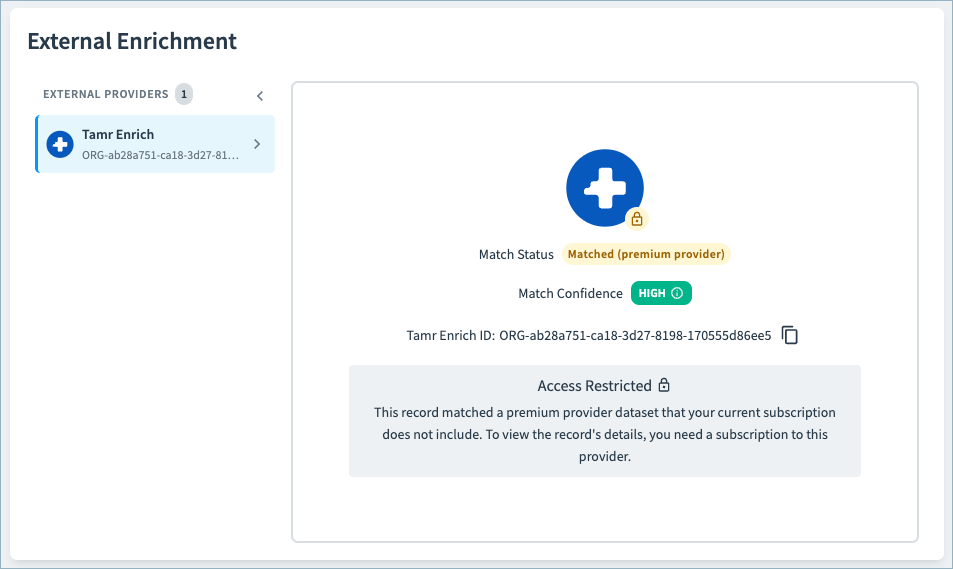Screen dimensions: 953x569
Task: Click the Tamr Enrich ID text
Action: pyautogui.click(x=589, y=336)
